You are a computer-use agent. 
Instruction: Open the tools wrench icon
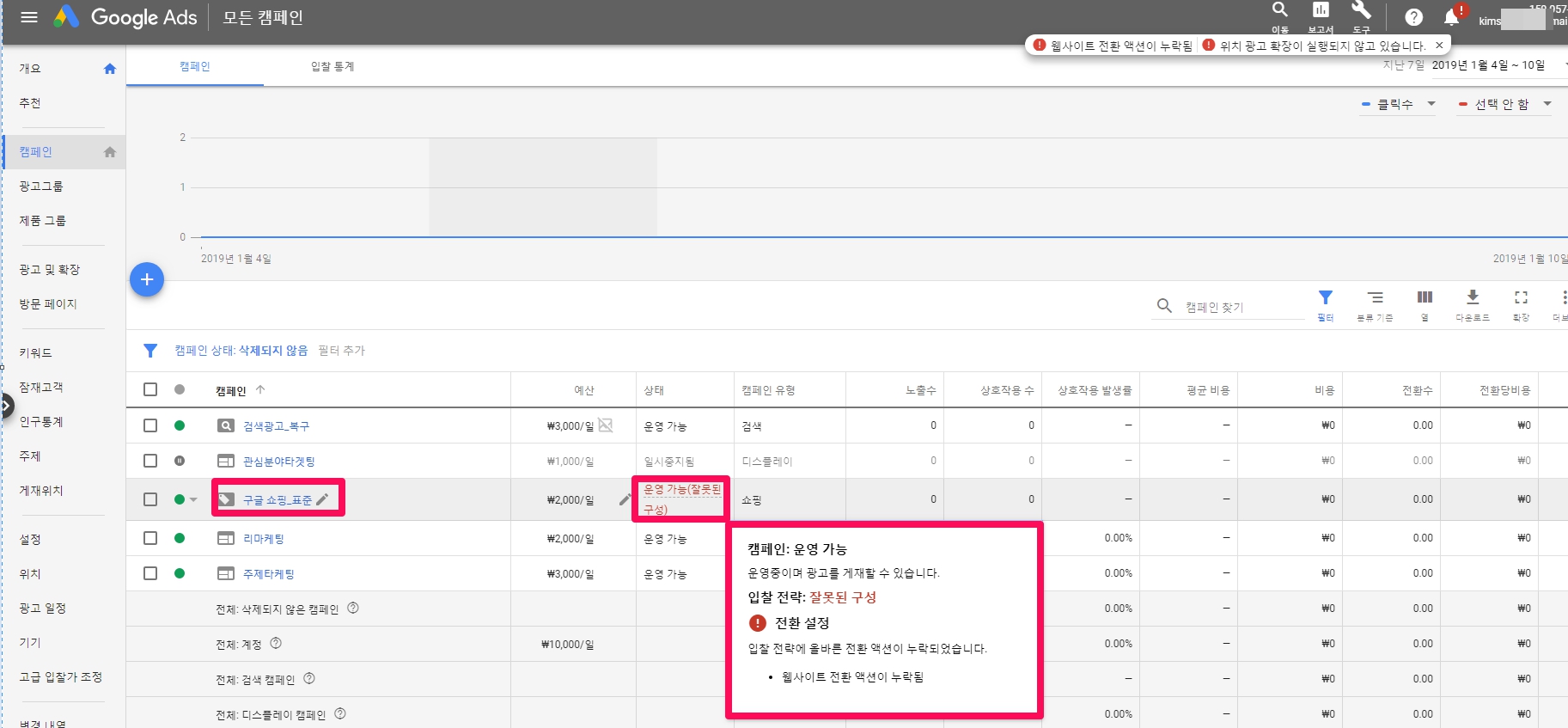pos(1361,11)
